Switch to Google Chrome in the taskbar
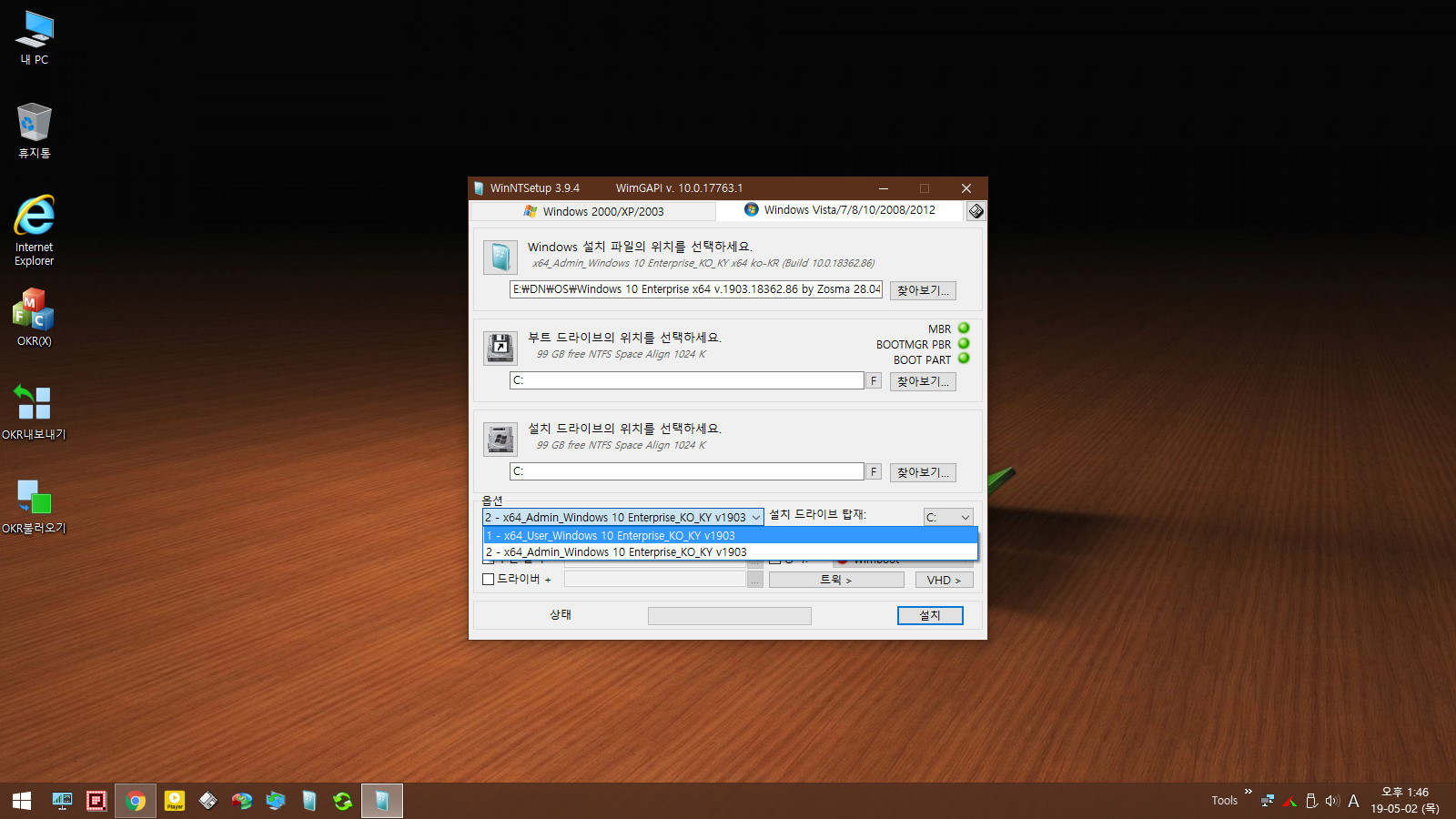Viewport: 1456px width, 819px height. (x=136, y=801)
